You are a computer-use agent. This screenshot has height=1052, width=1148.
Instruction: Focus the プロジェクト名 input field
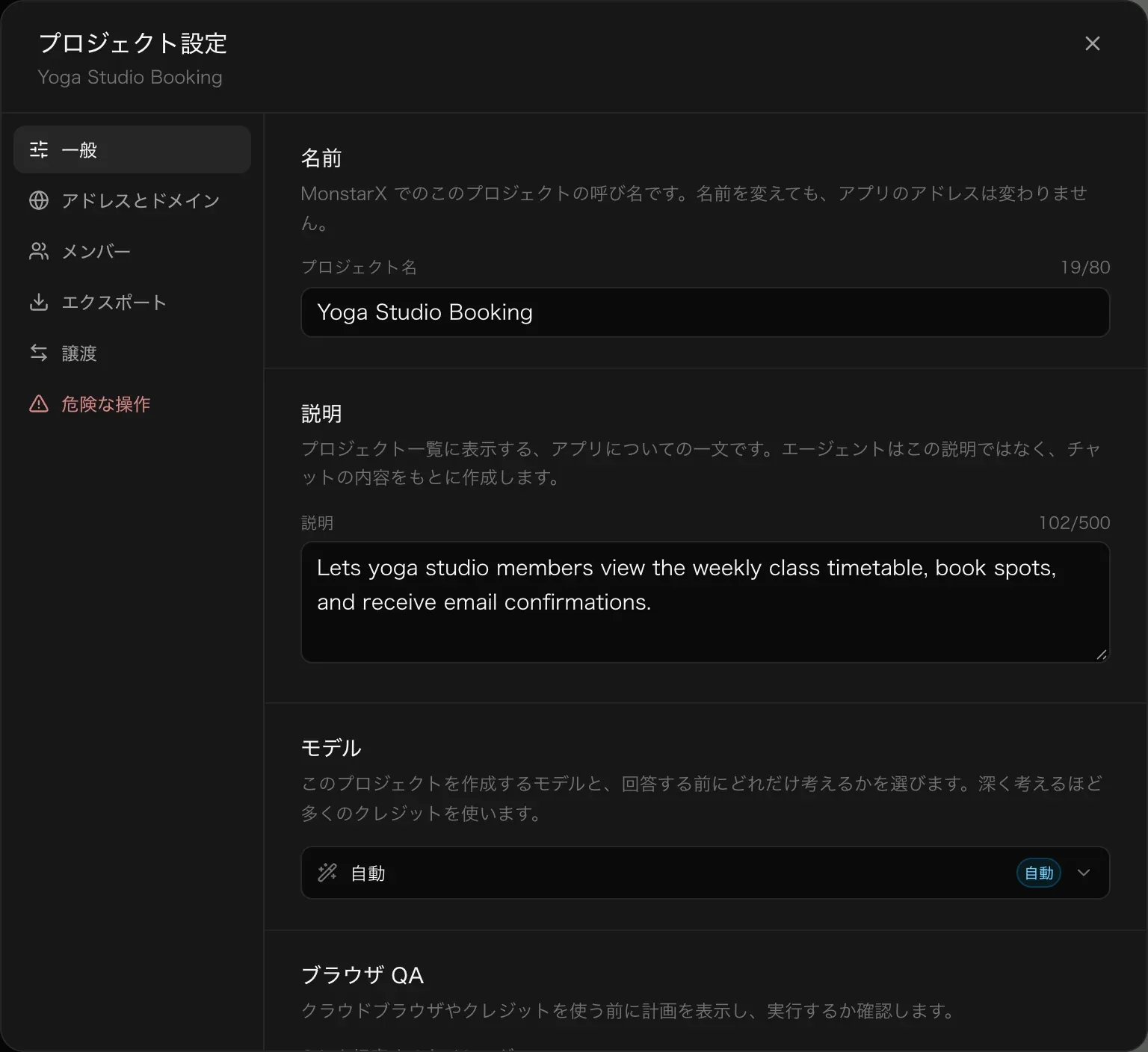[x=705, y=312]
